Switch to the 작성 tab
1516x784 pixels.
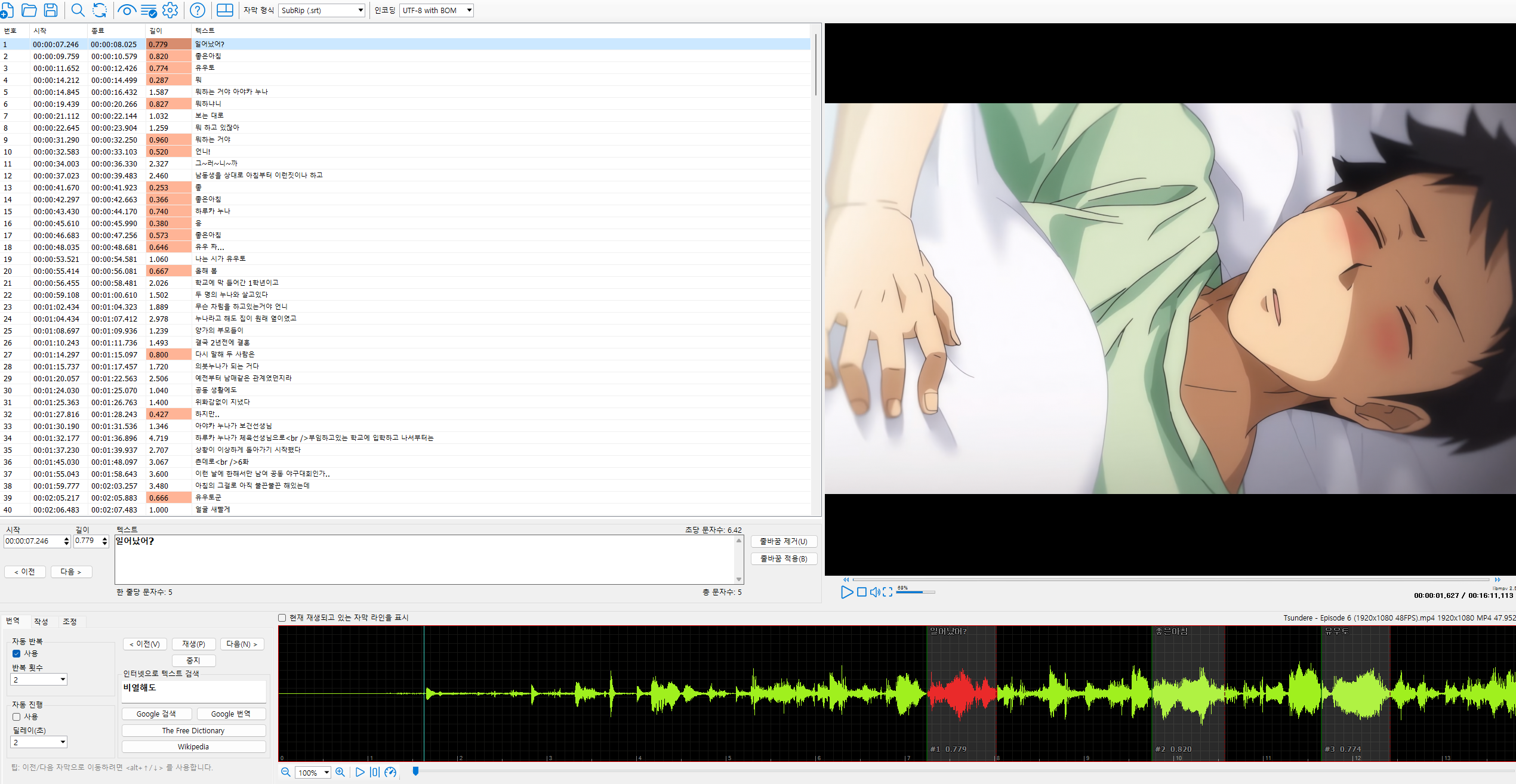tap(41, 621)
